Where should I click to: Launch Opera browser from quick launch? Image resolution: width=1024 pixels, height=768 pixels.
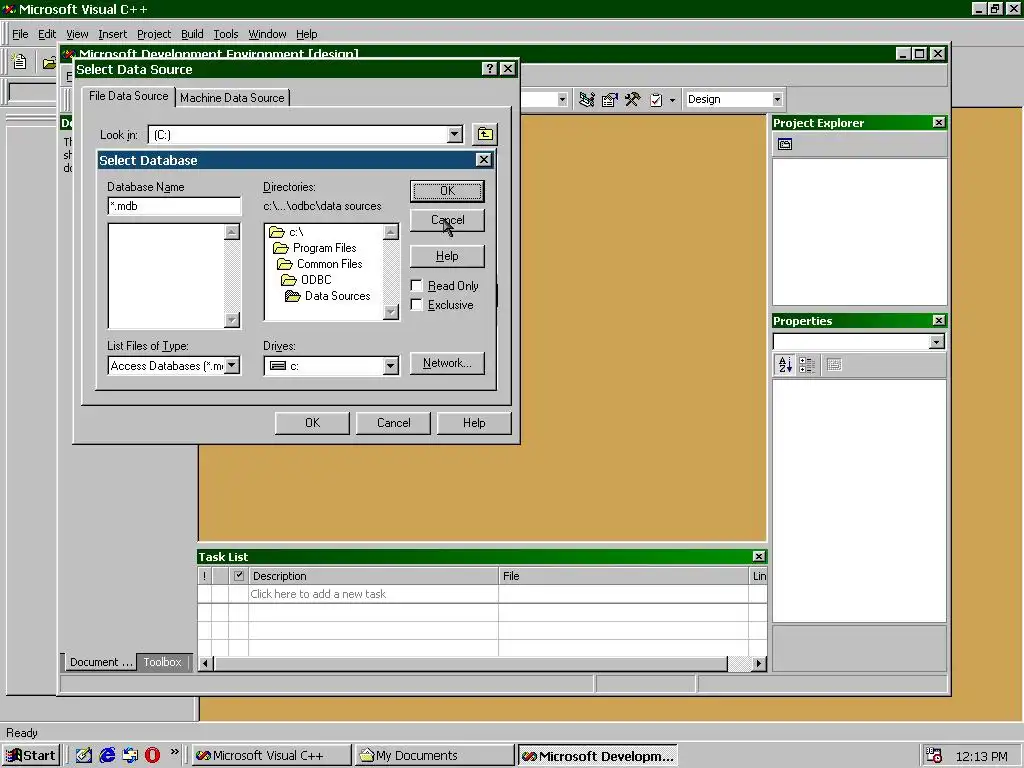pos(152,755)
